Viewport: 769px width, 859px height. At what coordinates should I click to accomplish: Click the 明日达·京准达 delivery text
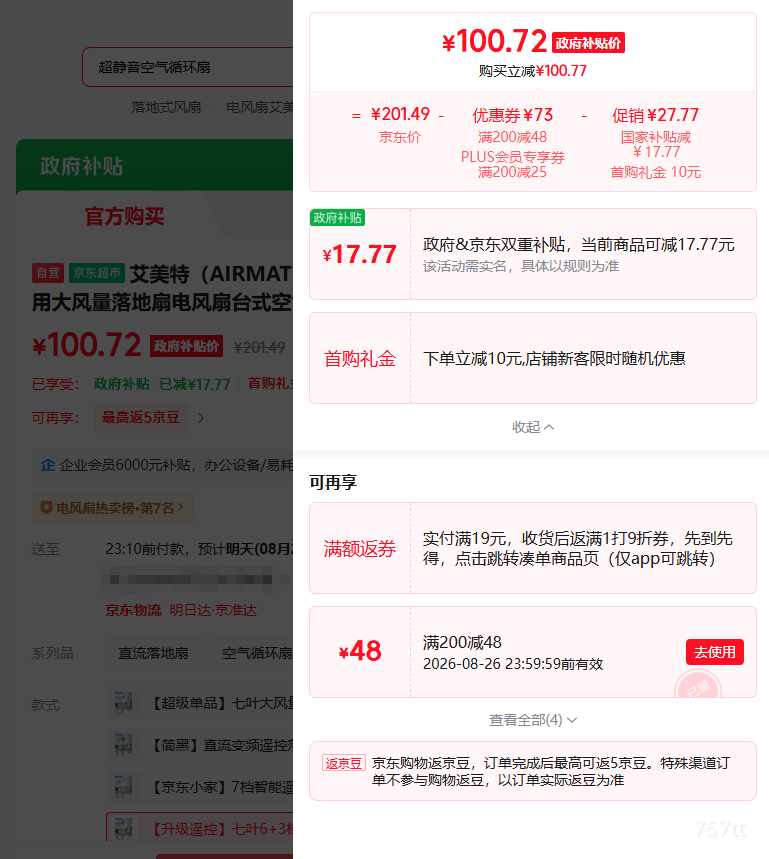click(x=213, y=610)
